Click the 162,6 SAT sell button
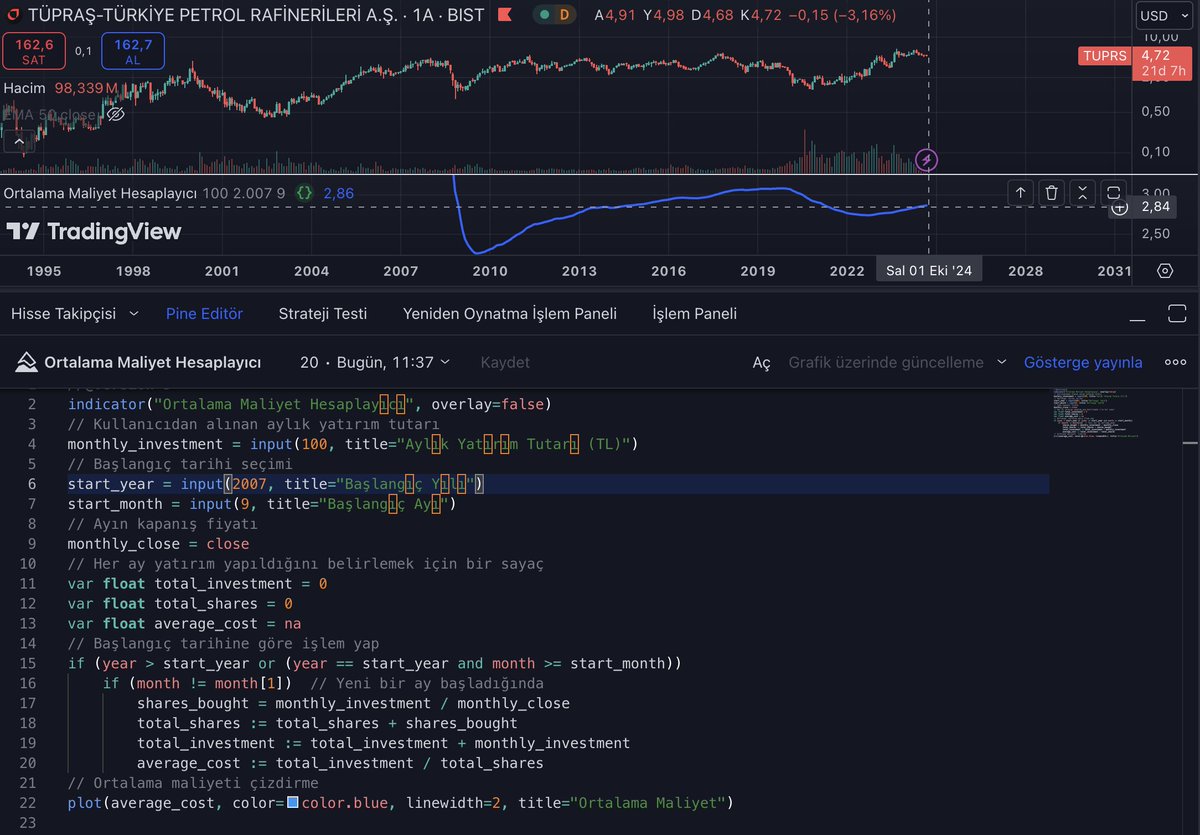The image size is (1200, 835). (34, 51)
